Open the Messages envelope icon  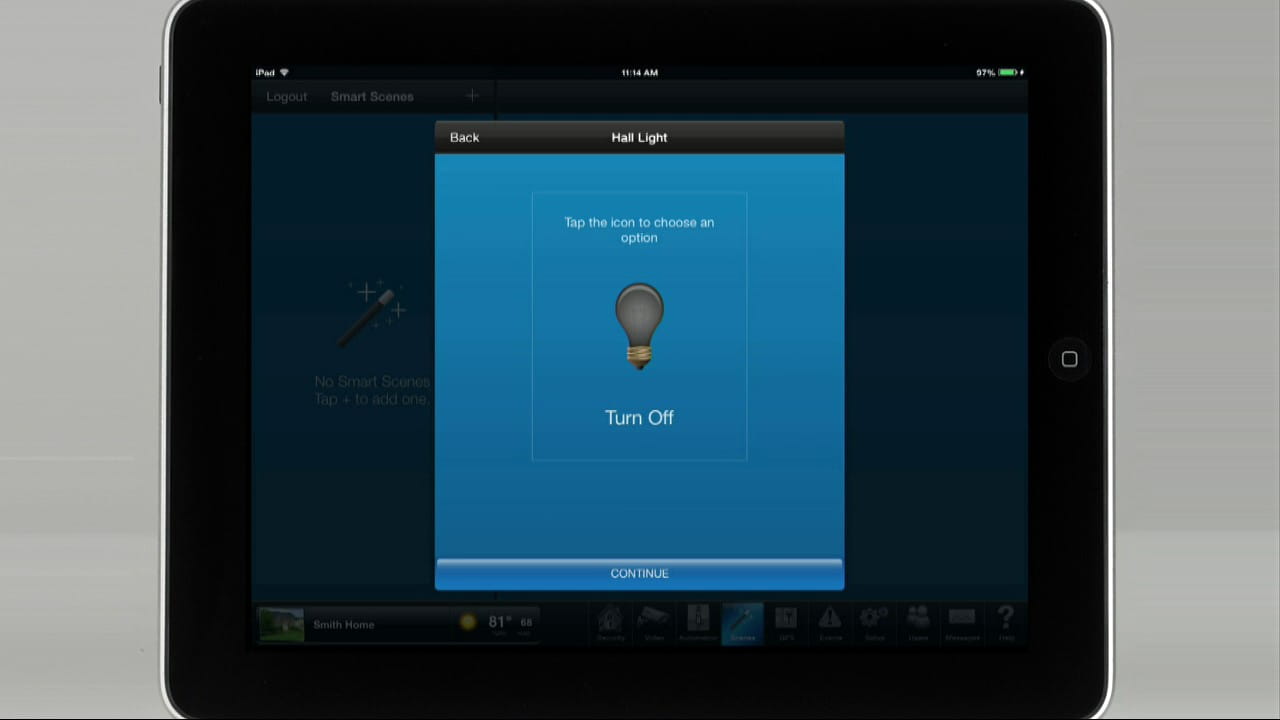[x=962, y=623]
